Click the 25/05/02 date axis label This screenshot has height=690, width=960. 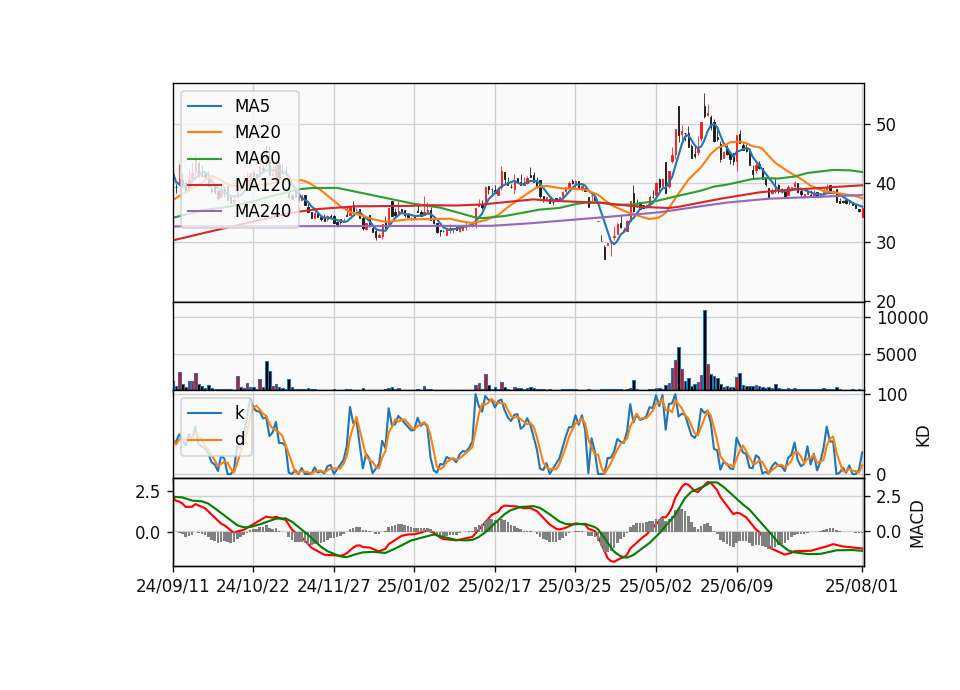[656, 586]
